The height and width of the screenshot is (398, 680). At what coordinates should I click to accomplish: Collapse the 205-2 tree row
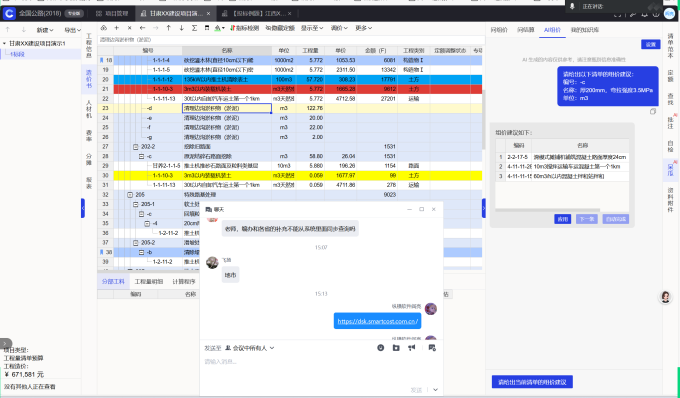[136, 242]
